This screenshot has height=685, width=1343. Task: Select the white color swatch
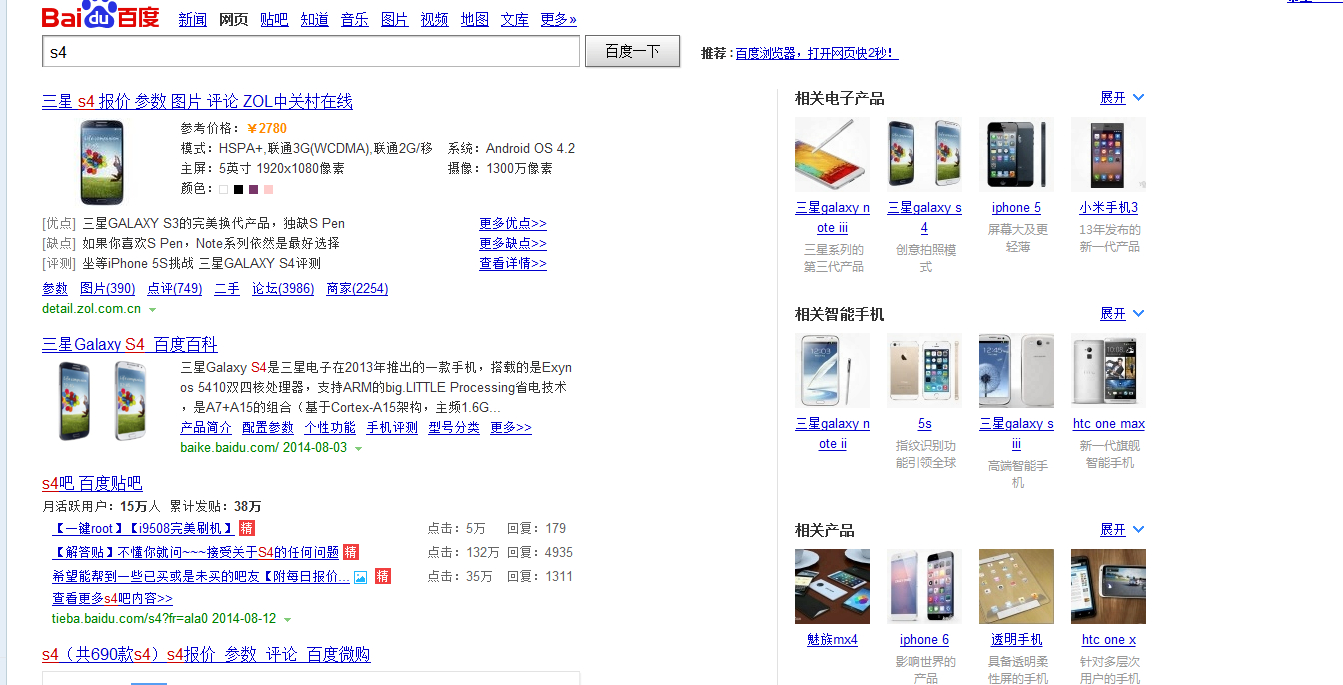coord(224,189)
